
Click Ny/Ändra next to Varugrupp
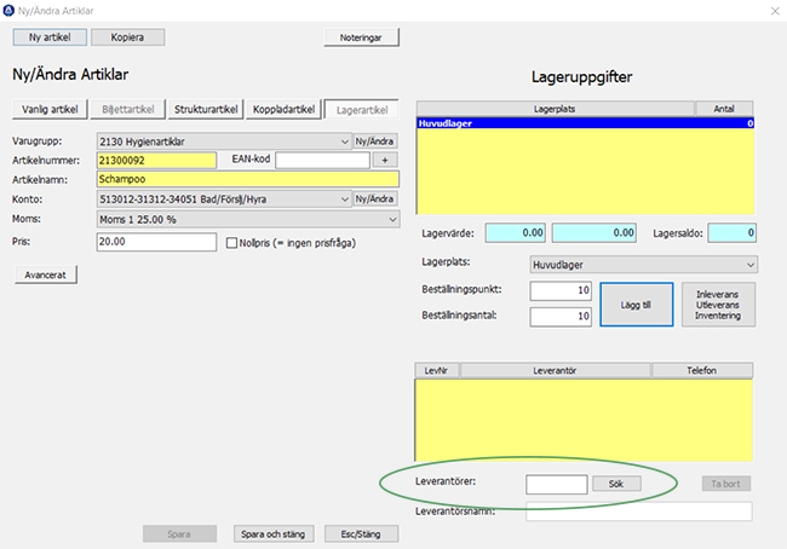coord(375,142)
